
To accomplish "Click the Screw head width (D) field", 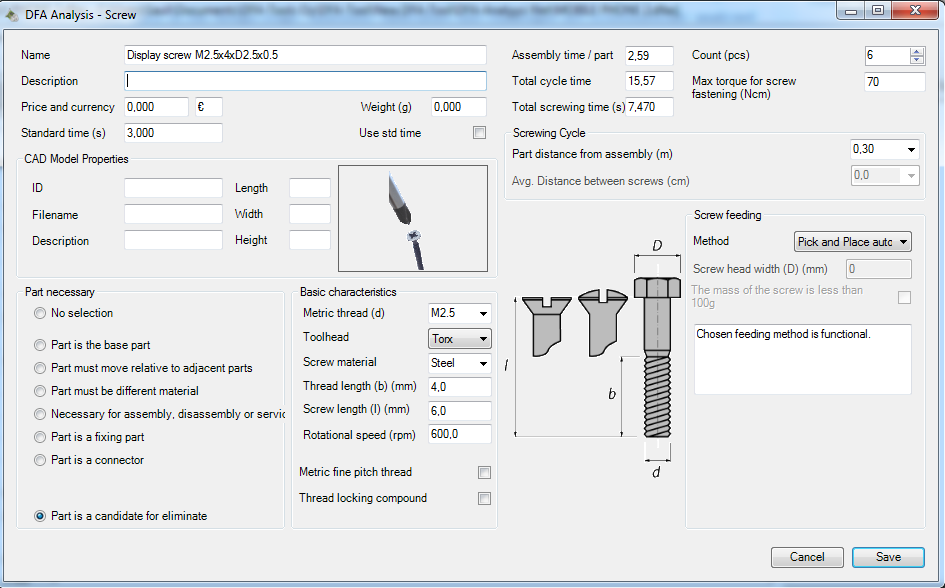I will pyautogui.click(x=879, y=269).
